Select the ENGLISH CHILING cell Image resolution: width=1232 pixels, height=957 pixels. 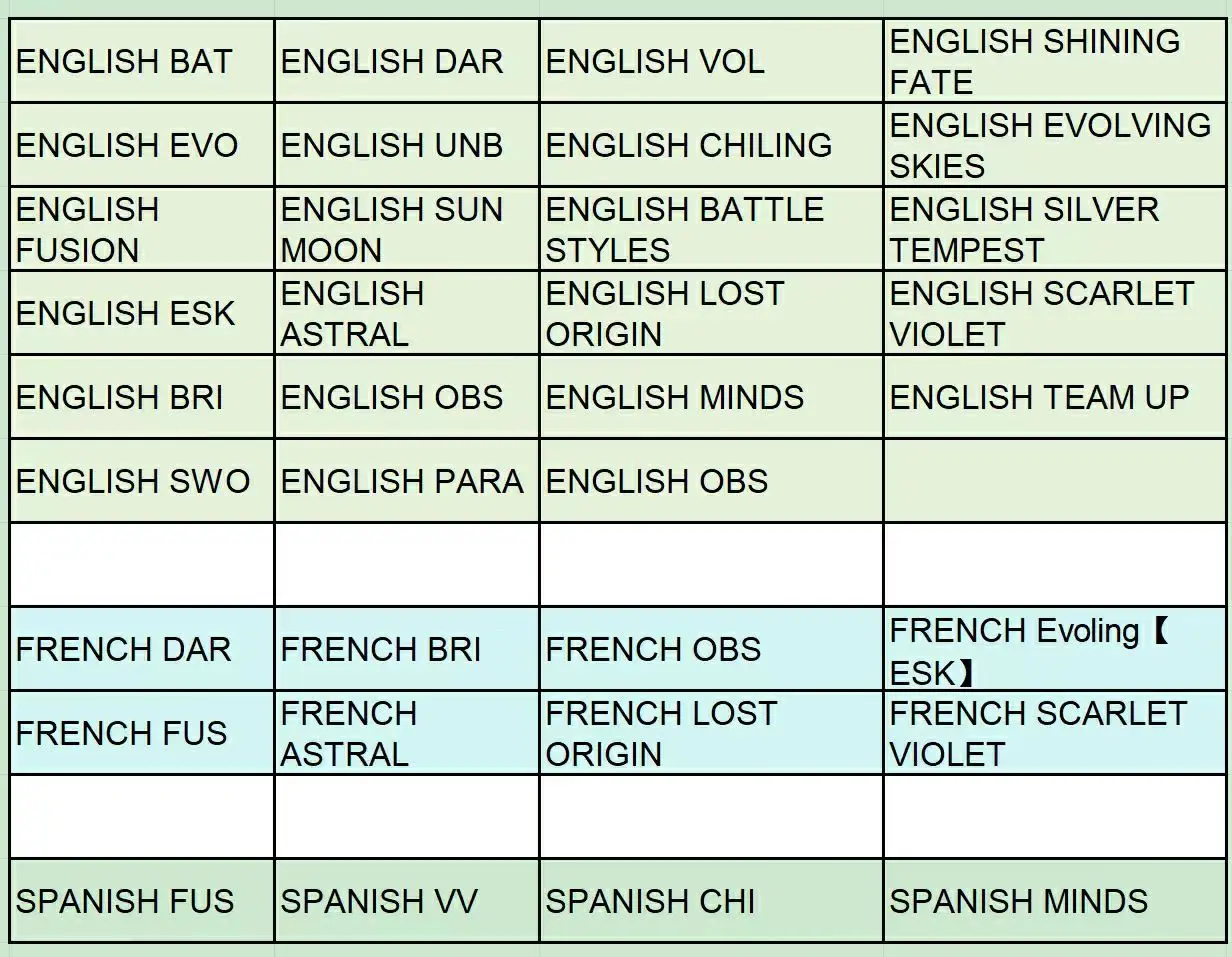(710, 145)
